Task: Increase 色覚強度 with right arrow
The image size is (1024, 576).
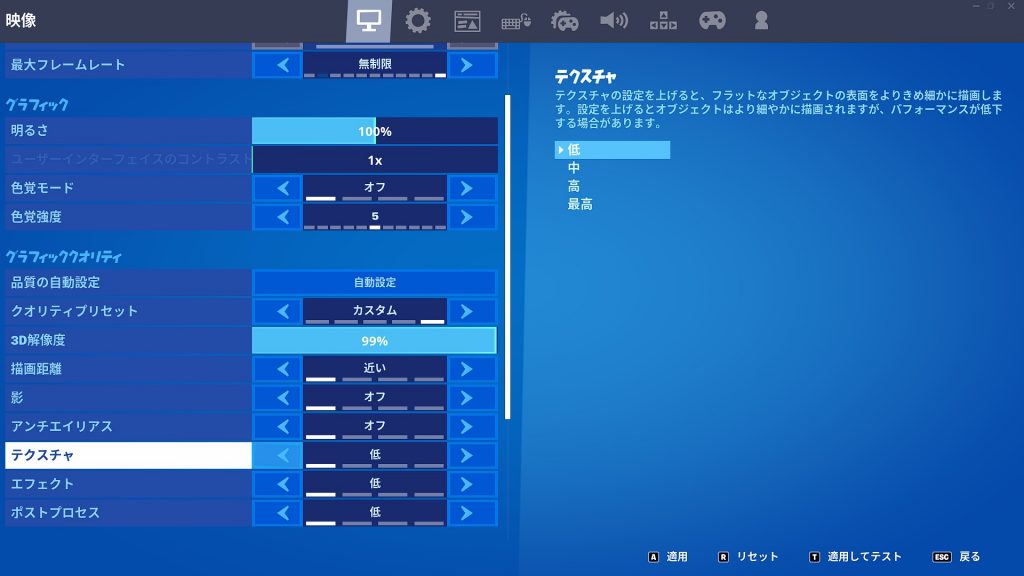Action: [x=472, y=217]
